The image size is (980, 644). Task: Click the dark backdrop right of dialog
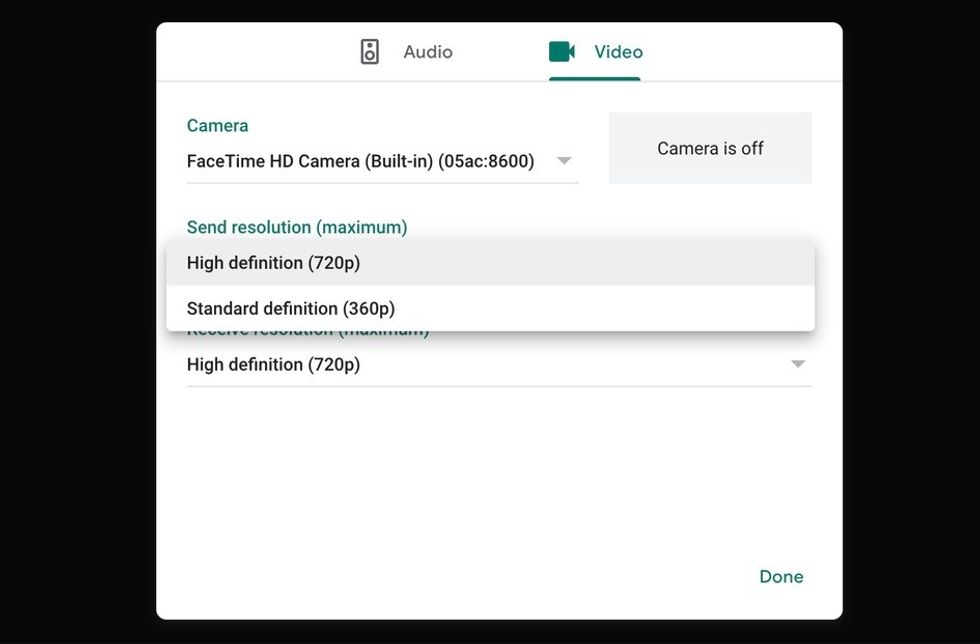(910, 322)
